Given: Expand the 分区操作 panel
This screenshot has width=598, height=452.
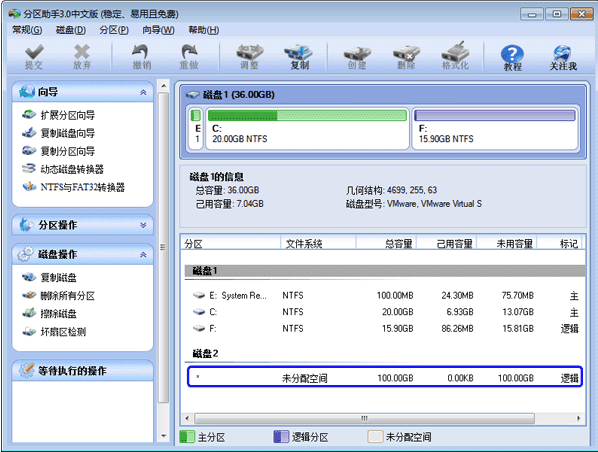Looking at the screenshot, I should point(143,225).
